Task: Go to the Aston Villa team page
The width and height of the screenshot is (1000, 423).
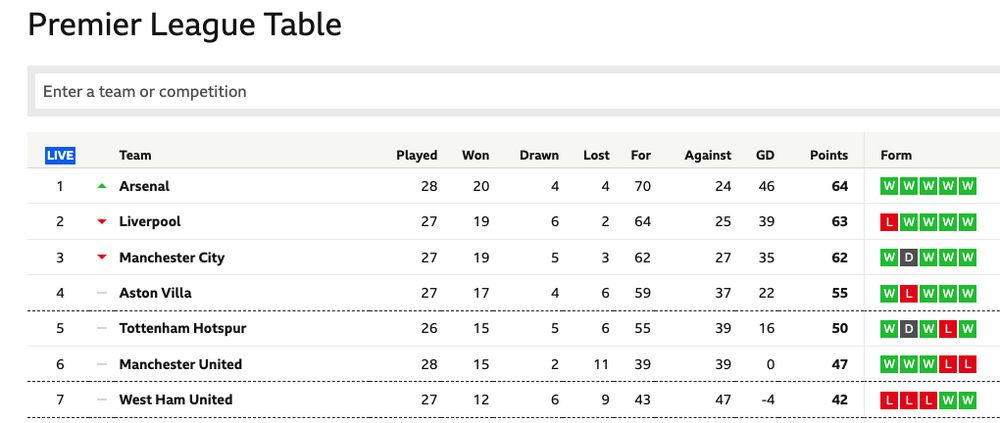Action: (x=155, y=293)
